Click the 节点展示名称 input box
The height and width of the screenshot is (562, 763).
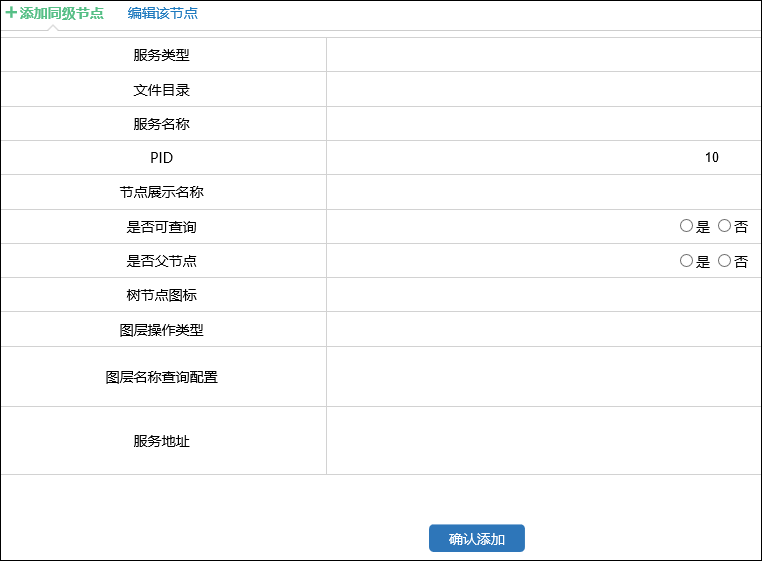point(543,192)
